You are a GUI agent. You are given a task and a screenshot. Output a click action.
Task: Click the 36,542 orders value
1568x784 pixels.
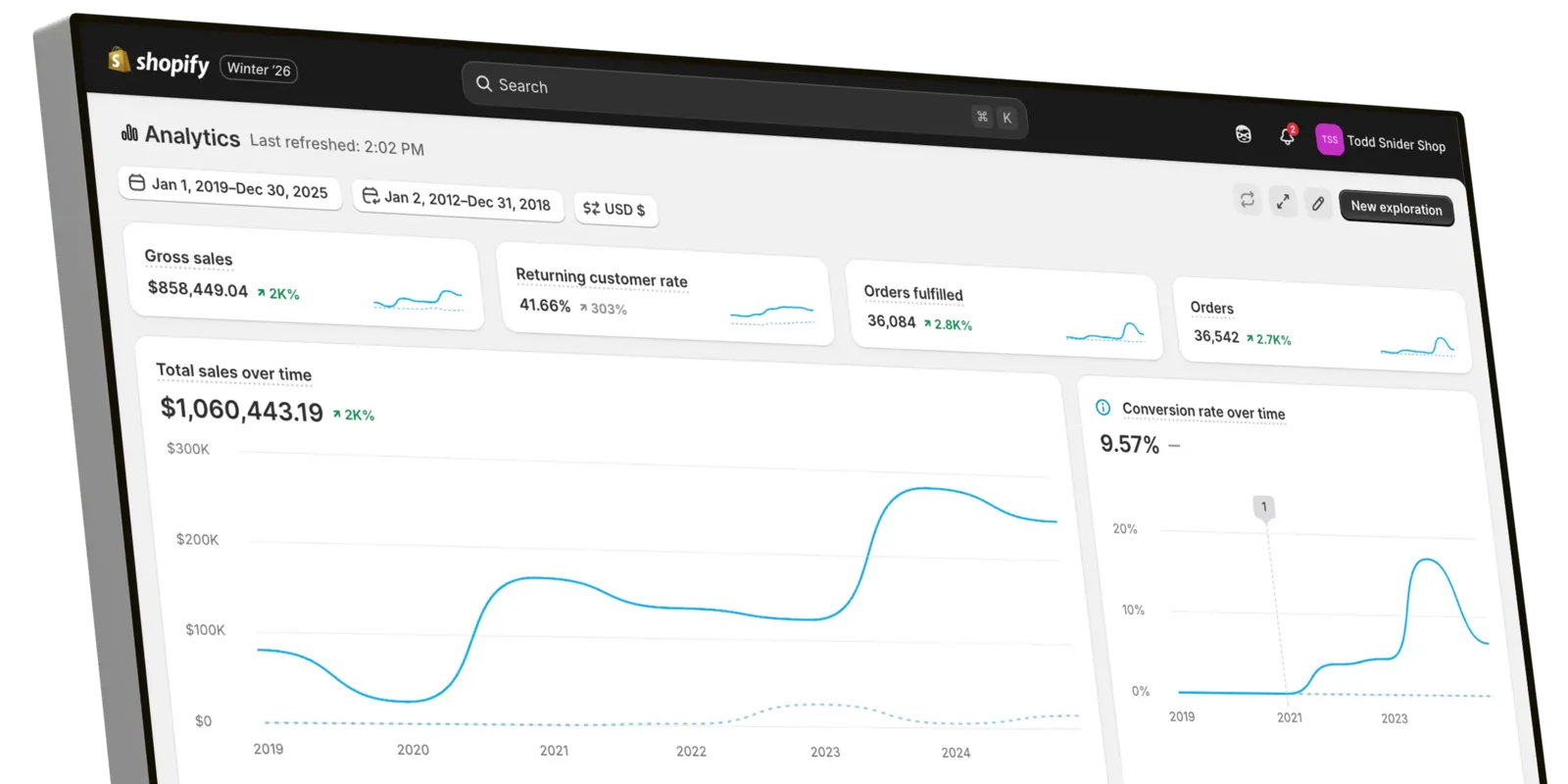click(x=1216, y=336)
